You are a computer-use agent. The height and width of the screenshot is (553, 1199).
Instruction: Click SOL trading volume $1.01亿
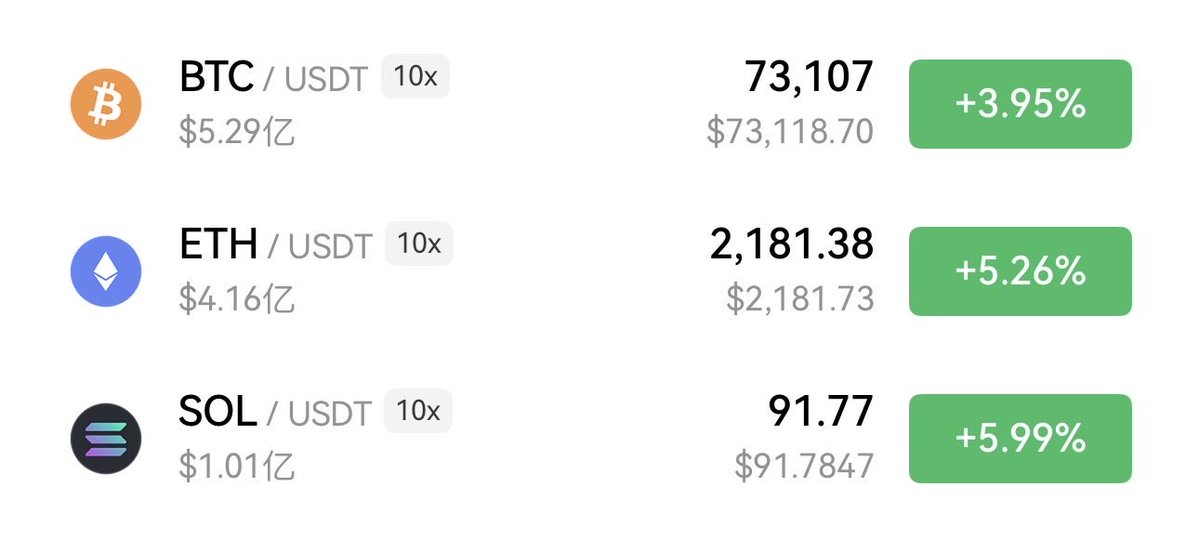(x=237, y=466)
